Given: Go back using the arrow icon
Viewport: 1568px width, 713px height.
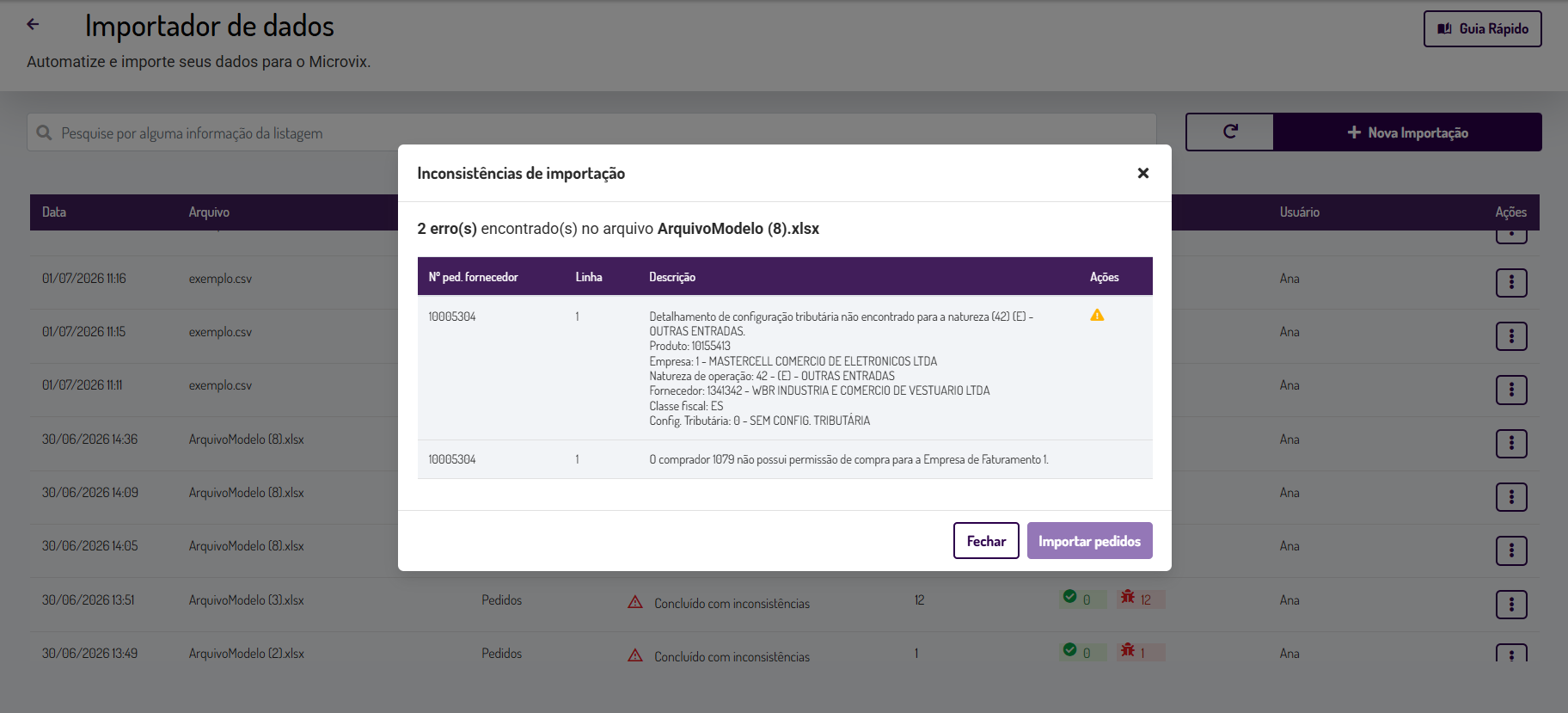Looking at the screenshot, I should point(33,25).
